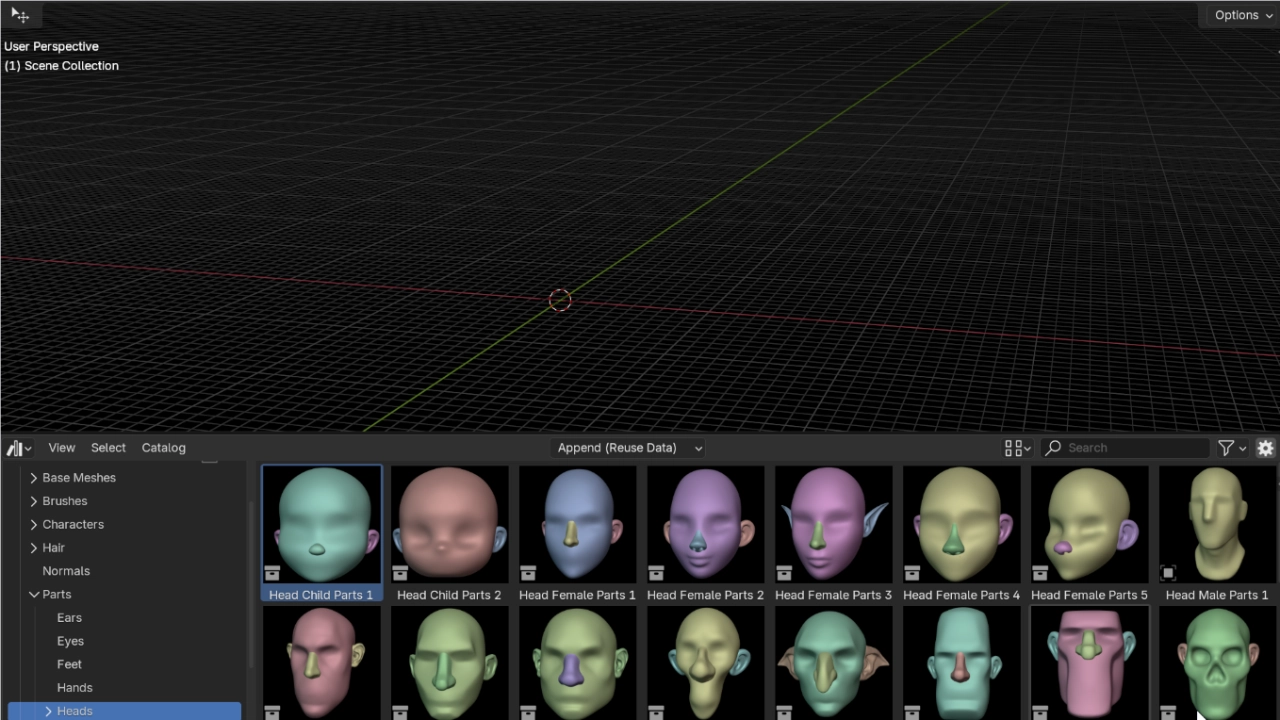1280x720 pixels.
Task: Select the green skull head thumbnail
Action: 1217,663
